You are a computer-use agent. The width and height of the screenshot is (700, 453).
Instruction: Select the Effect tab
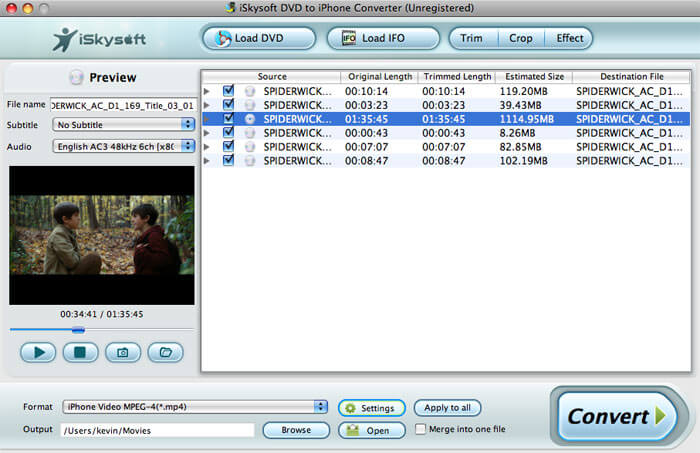click(570, 39)
